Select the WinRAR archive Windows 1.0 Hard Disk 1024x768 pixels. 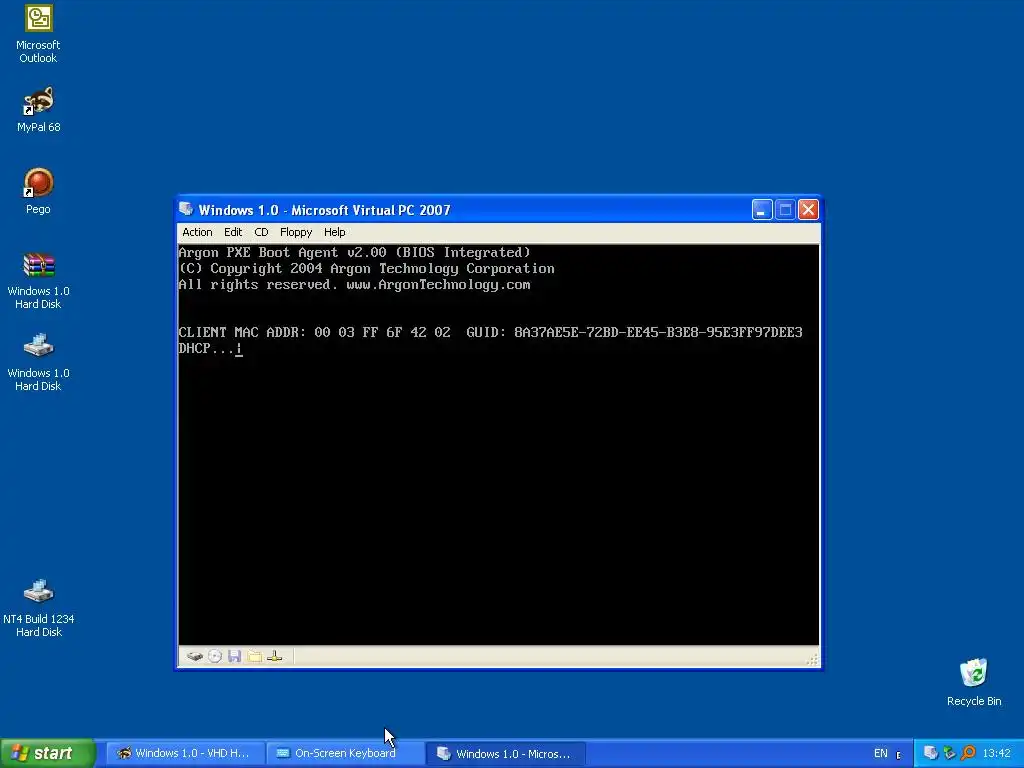point(39,281)
